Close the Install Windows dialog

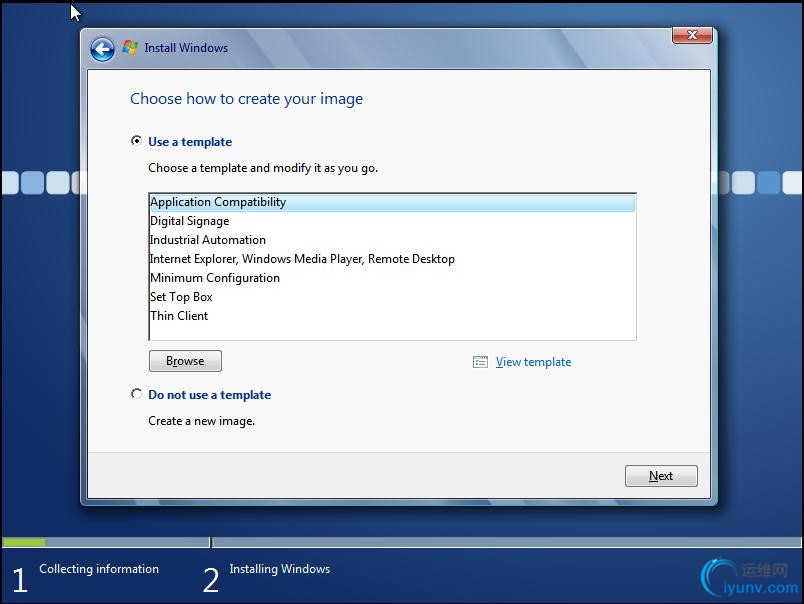692,35
